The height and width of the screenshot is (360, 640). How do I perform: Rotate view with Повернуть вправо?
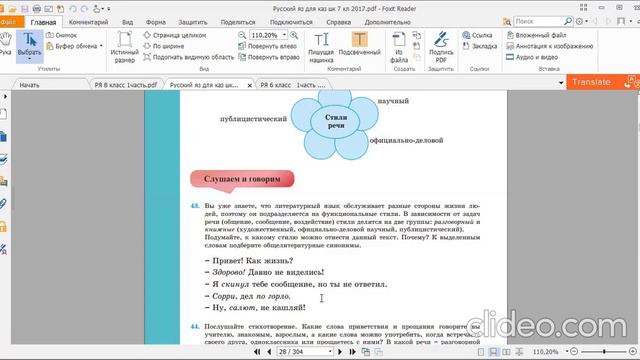coord(269,57)
